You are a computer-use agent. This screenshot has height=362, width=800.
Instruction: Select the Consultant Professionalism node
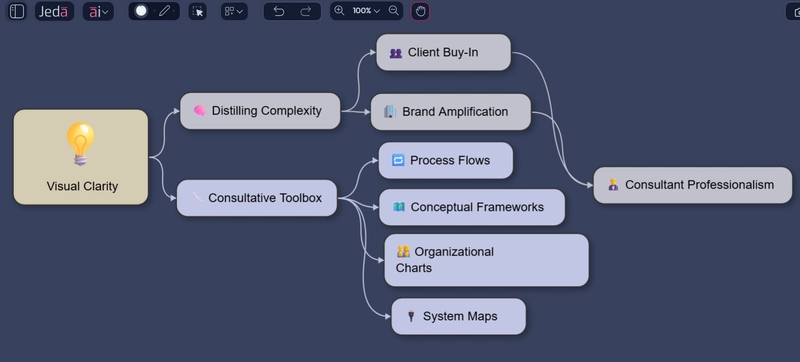point(693,185)
